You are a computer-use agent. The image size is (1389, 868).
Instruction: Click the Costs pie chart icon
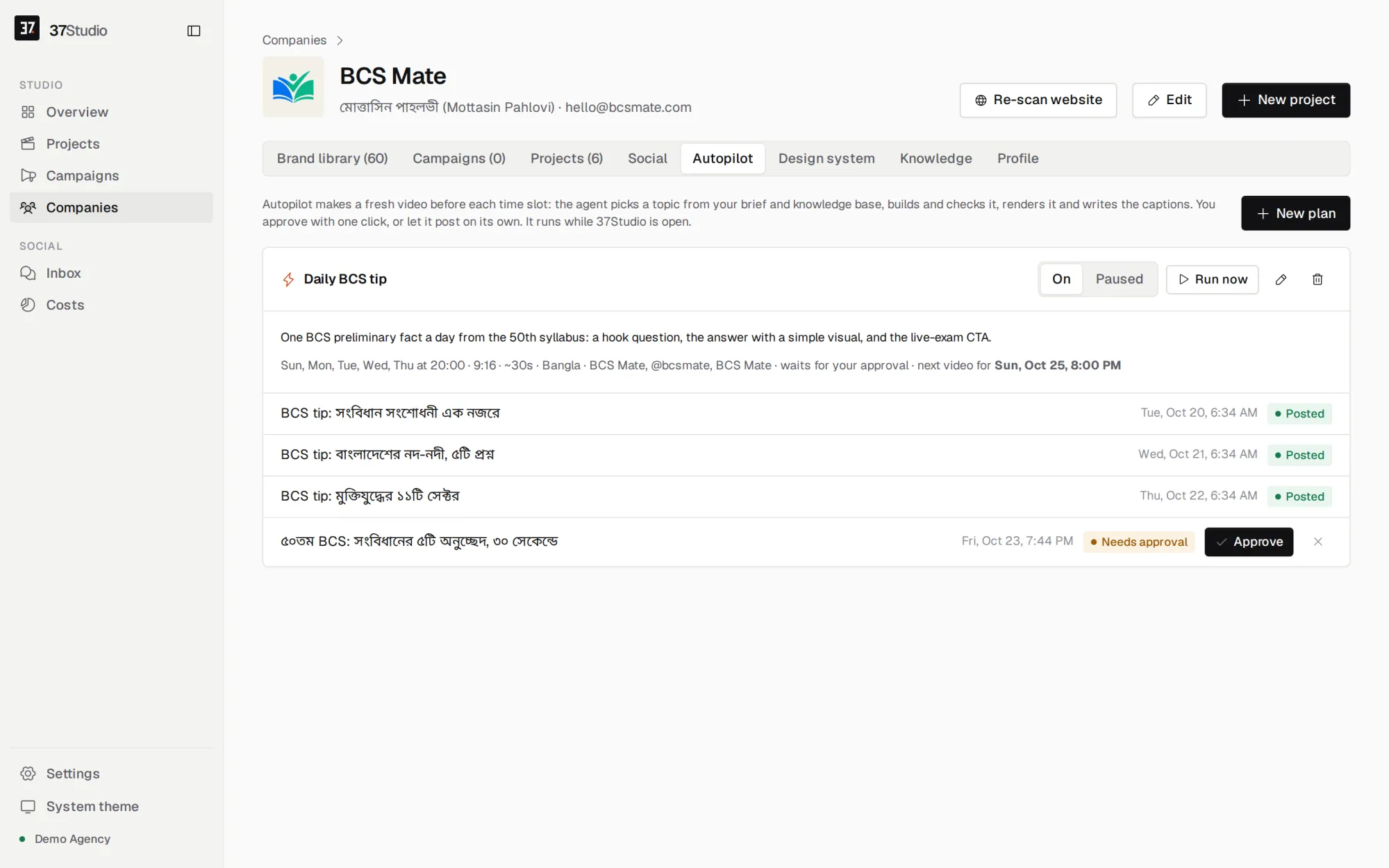coord(28,305)
